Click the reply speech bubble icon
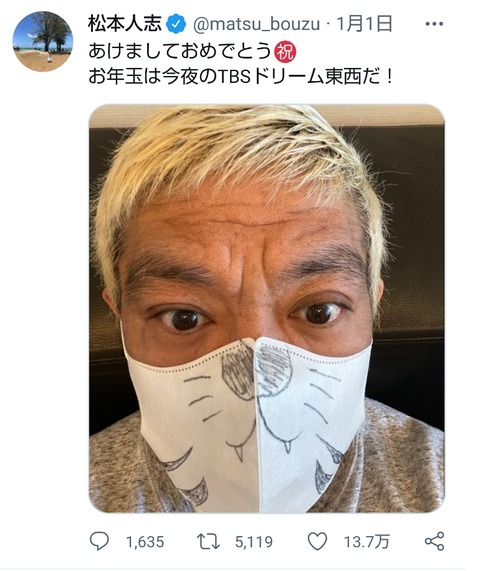Image resolution: width=480 pixels, height=571 pixels. [99, 541]
